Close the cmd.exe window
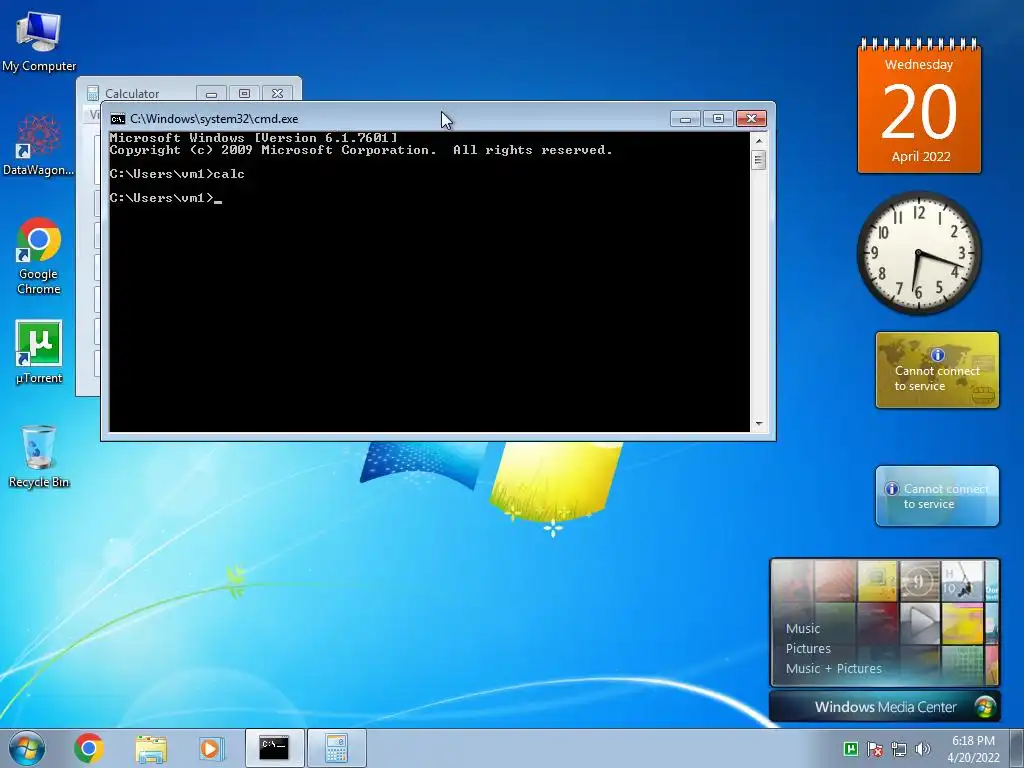Image resolution: width=1024 pixels, height=768 pixels. [751, 119]
